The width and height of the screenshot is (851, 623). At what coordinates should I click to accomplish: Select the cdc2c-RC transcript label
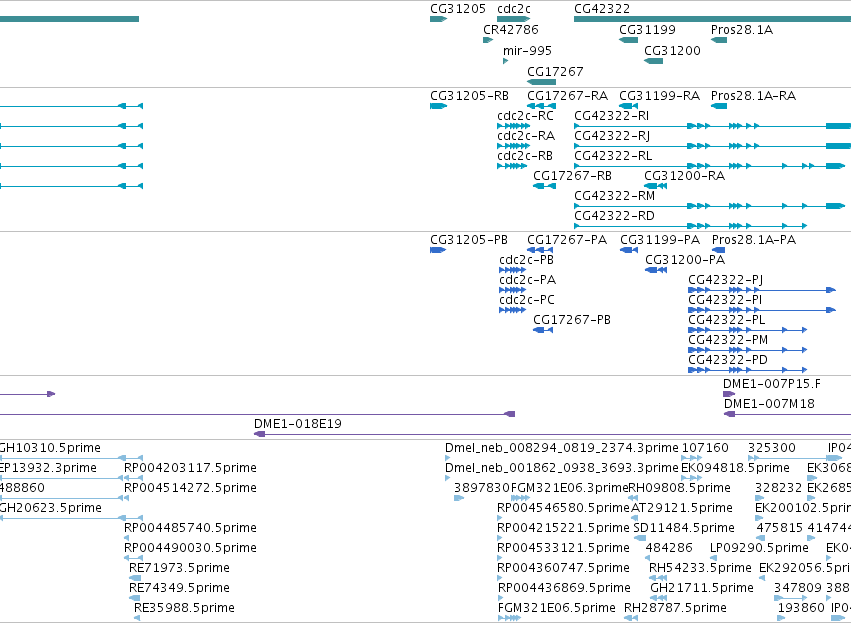pyautogui.click(x=525, y=116)
